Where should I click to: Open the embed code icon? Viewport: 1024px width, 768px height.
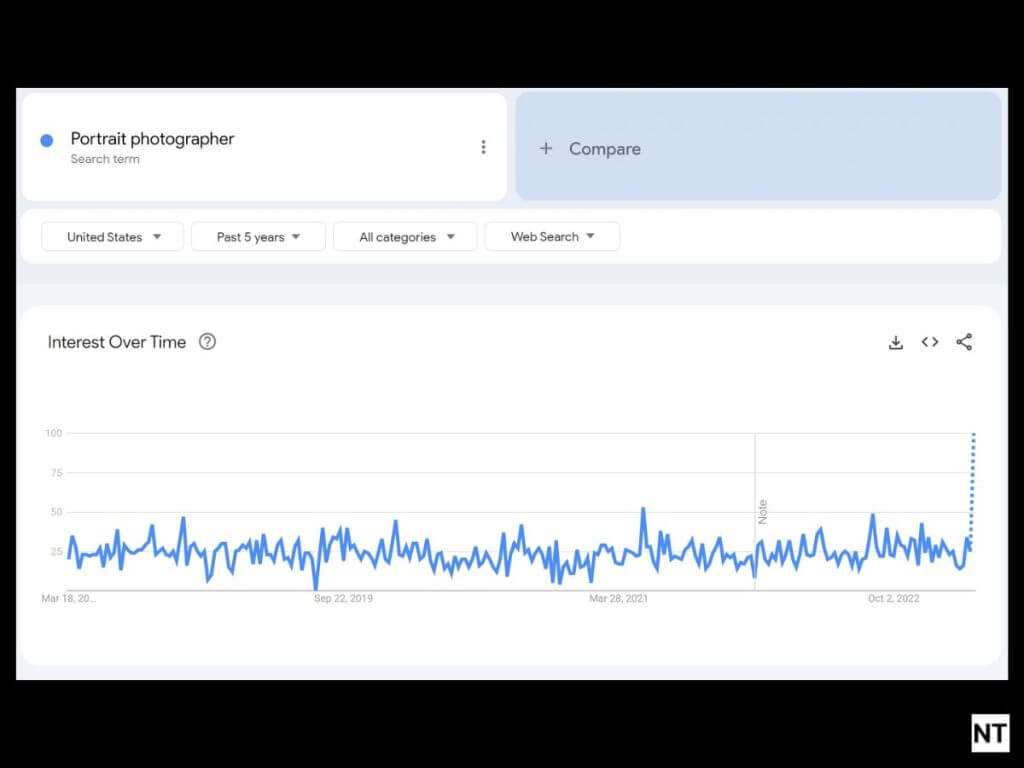[930, 342]
